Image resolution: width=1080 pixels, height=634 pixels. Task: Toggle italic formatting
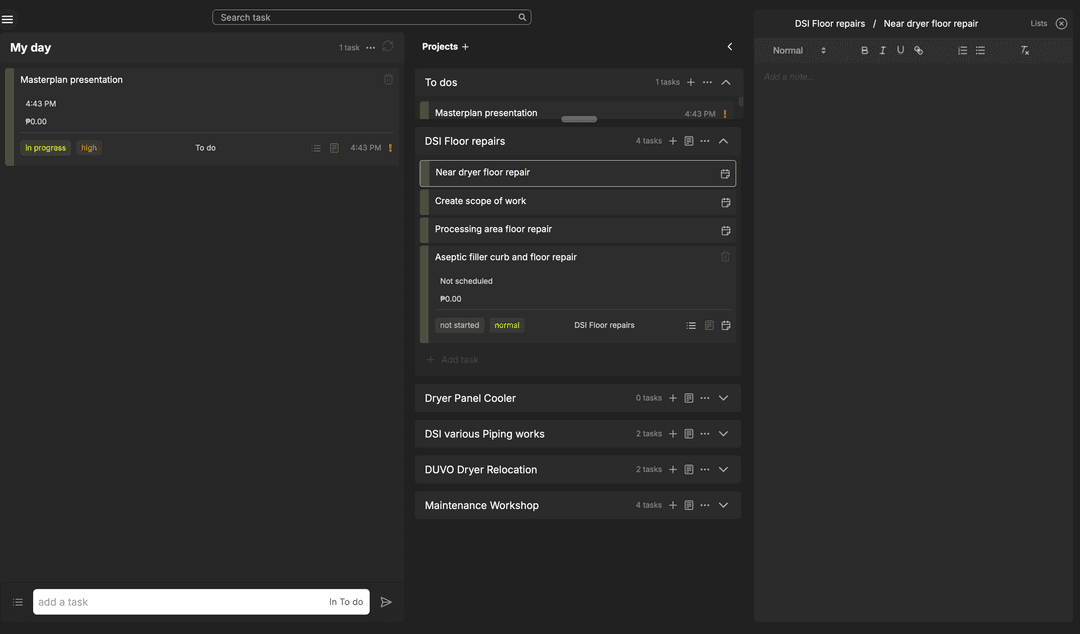882,51
